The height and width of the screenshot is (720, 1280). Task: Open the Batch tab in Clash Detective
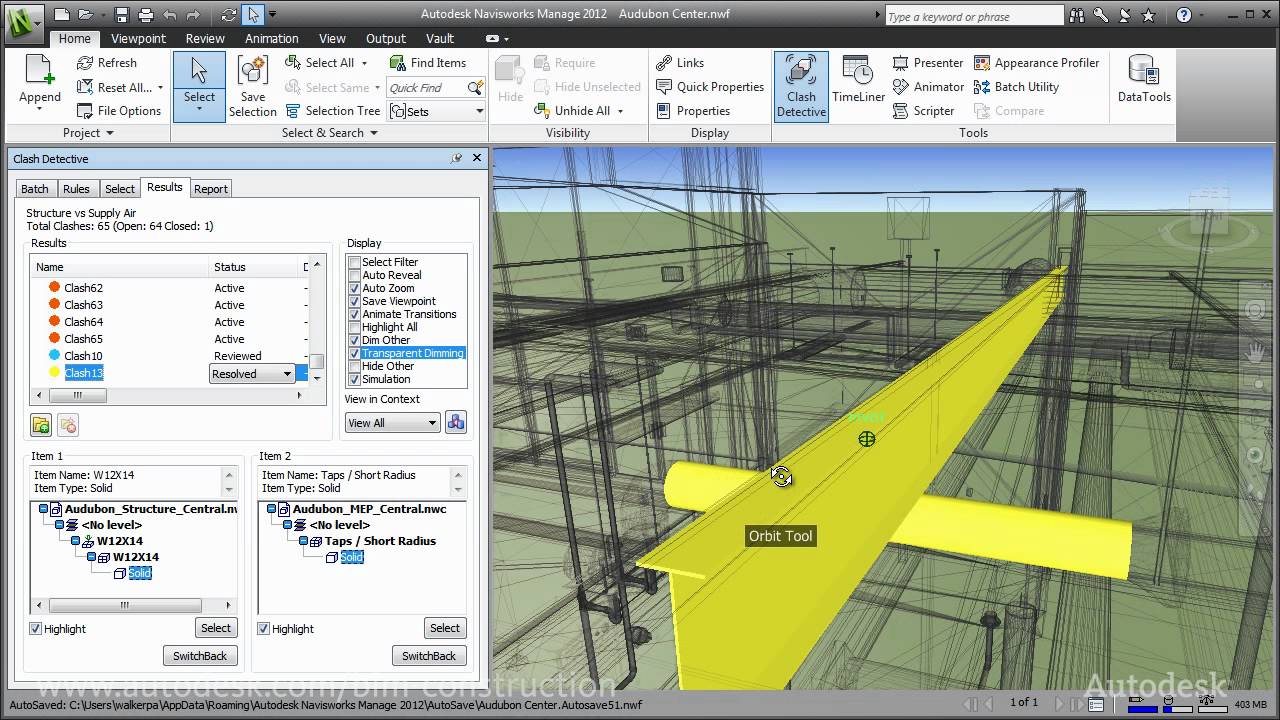pos(35,189)
